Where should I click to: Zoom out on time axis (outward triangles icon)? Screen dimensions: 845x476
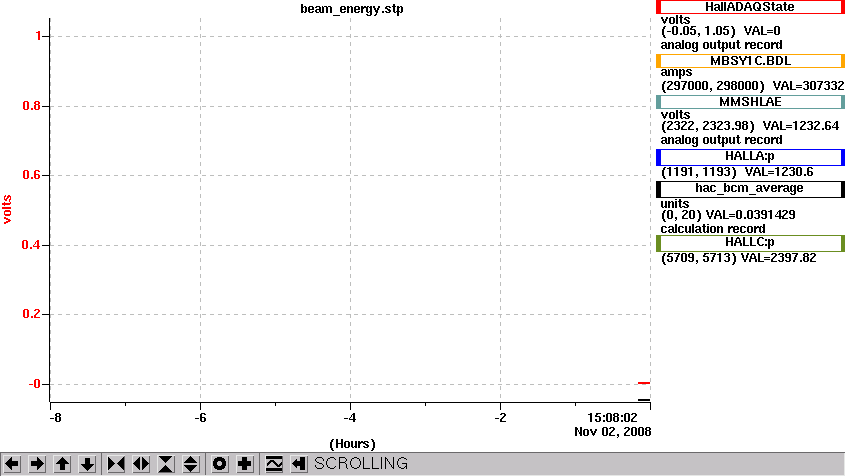[x=141, y=464]
